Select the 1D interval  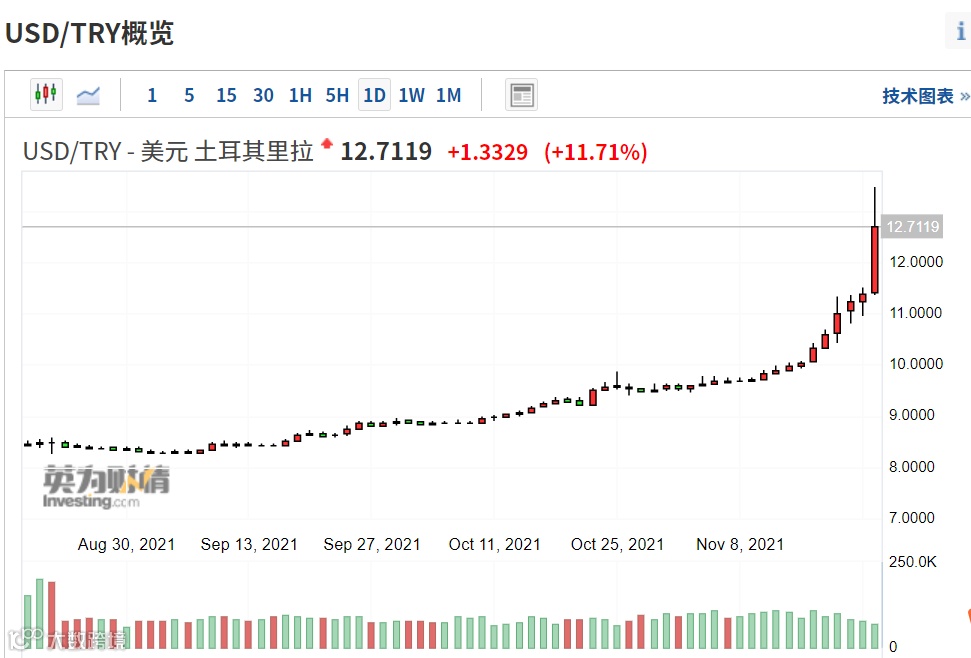[x=374, y=95]
